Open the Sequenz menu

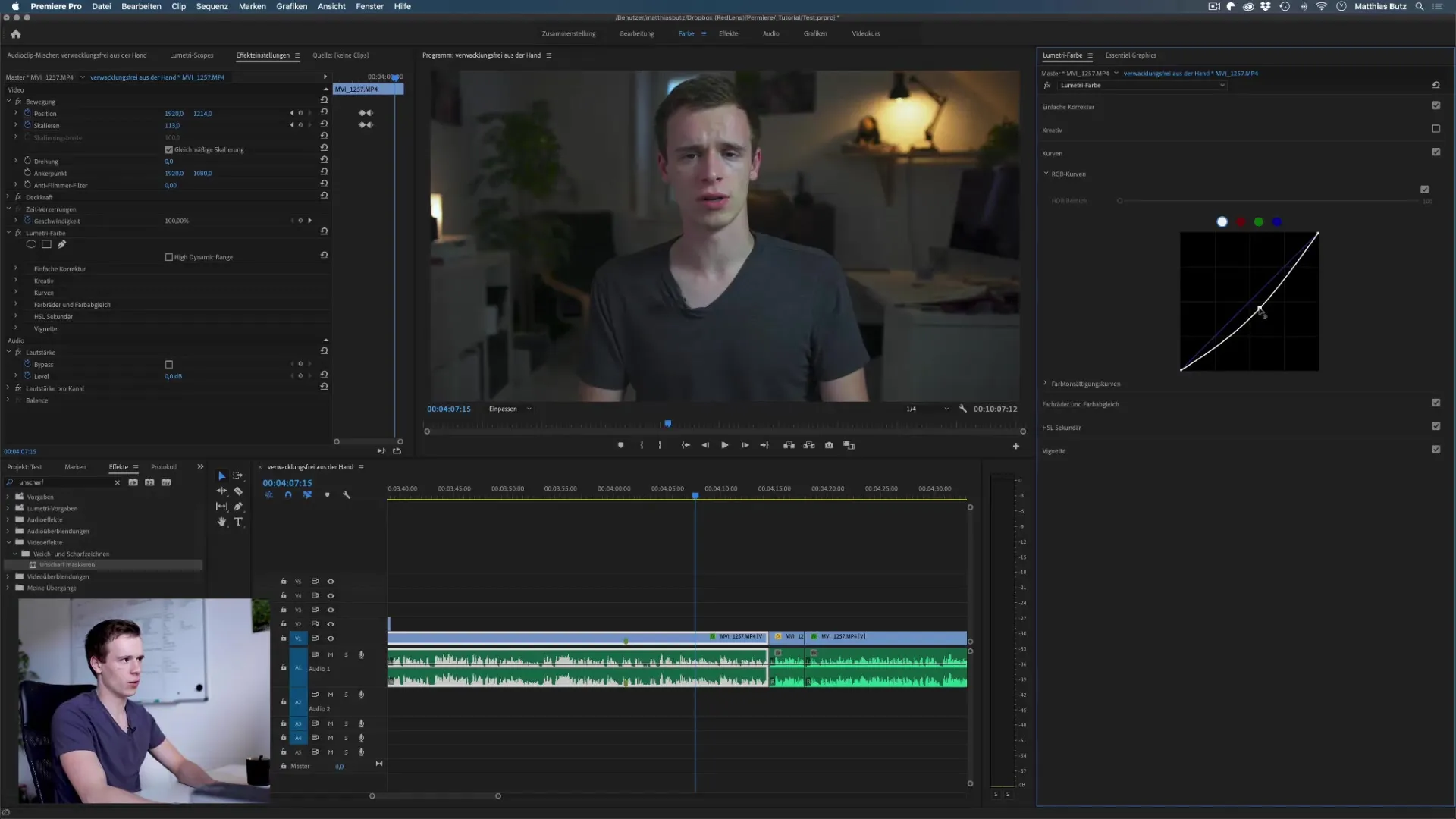click(x=212, y=6)
